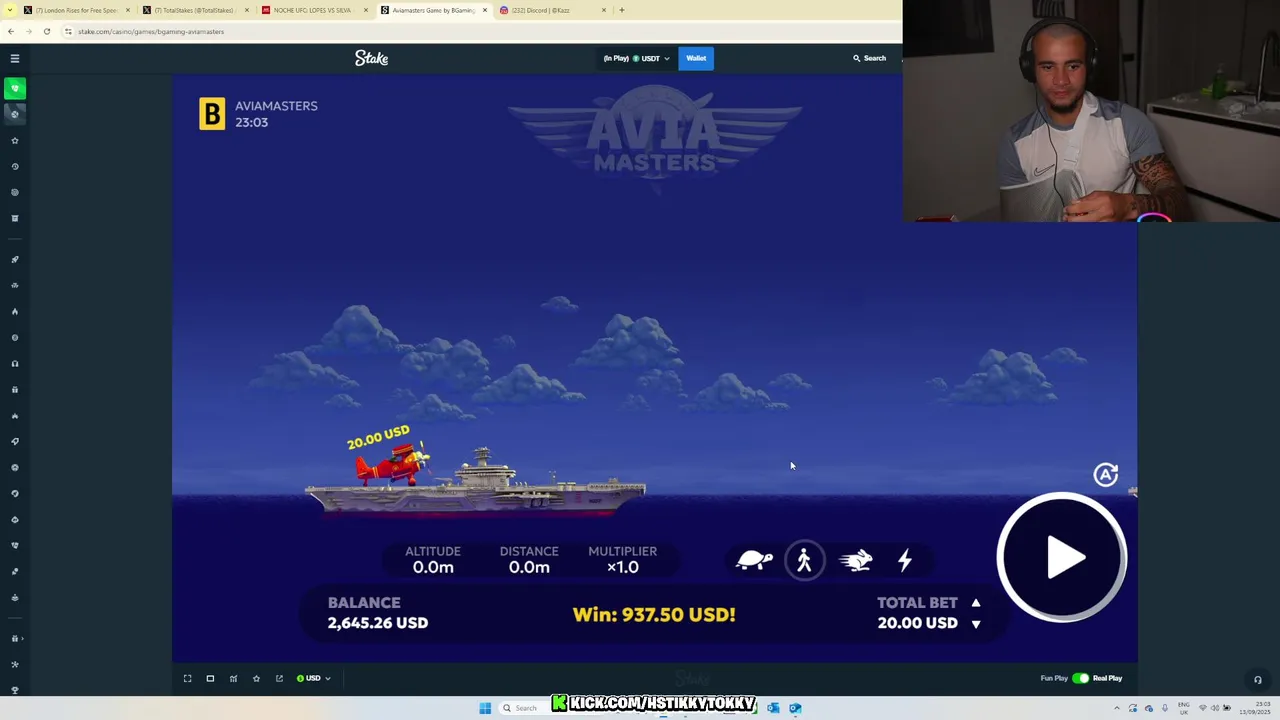Open live stats chart icon
Viewport: 1280px width, 720px height.
[233, 678]
